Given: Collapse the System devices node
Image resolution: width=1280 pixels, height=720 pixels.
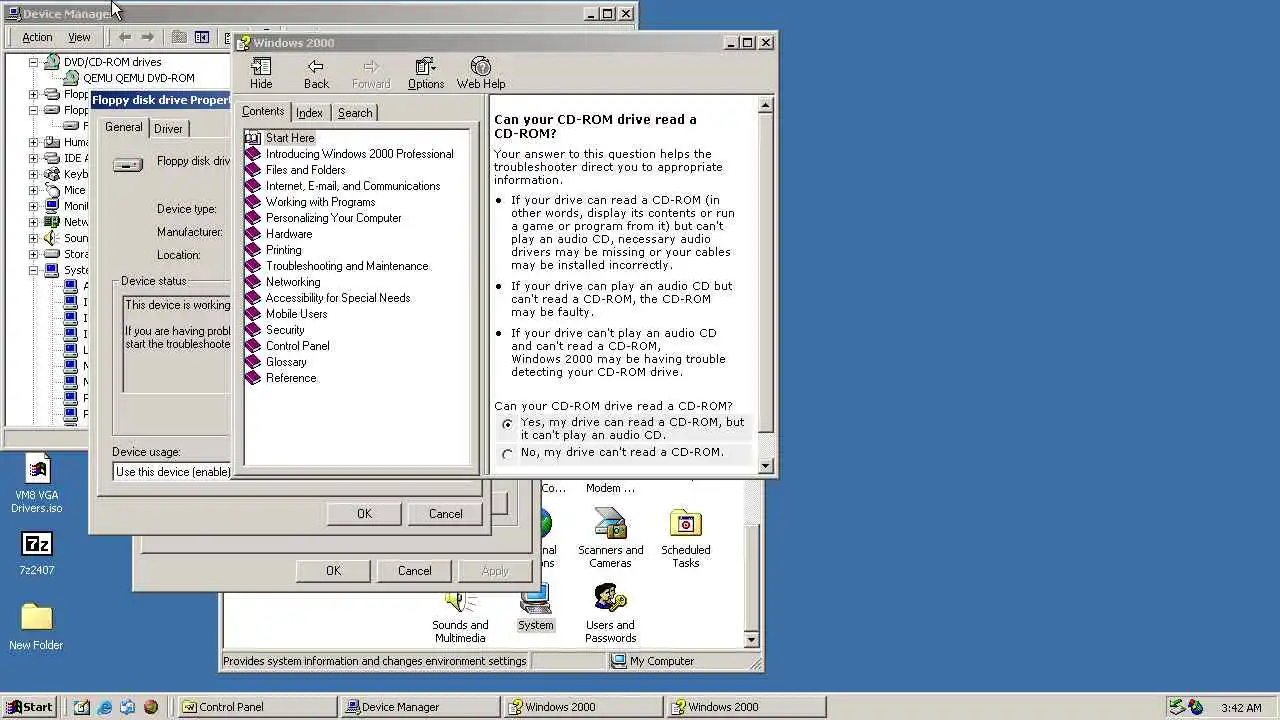Looking at the screenshot, I should tap(33, 270).
